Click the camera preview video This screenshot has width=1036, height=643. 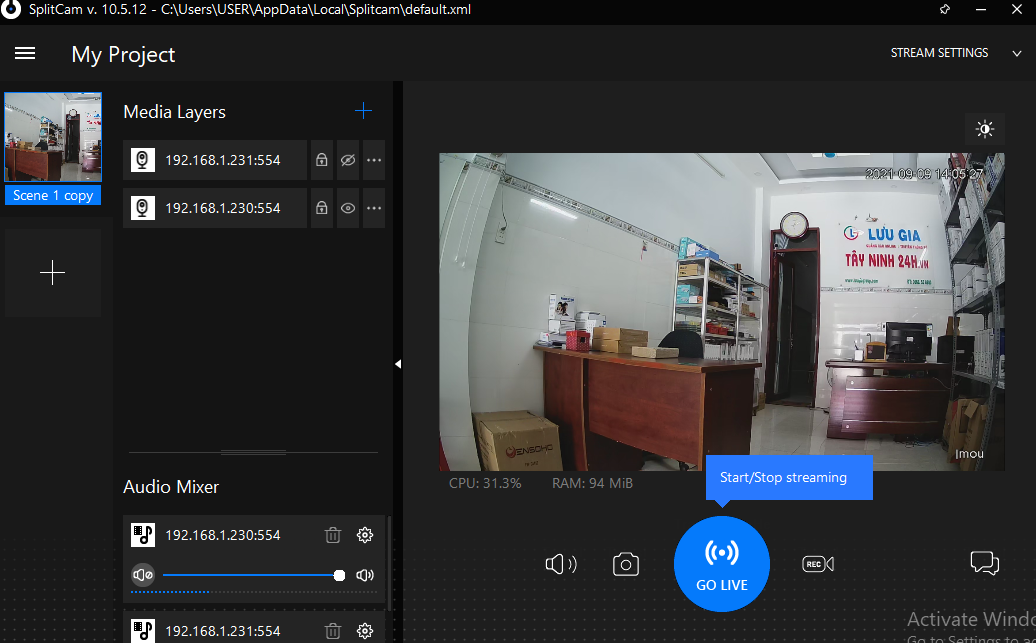(x=722, y=312)
